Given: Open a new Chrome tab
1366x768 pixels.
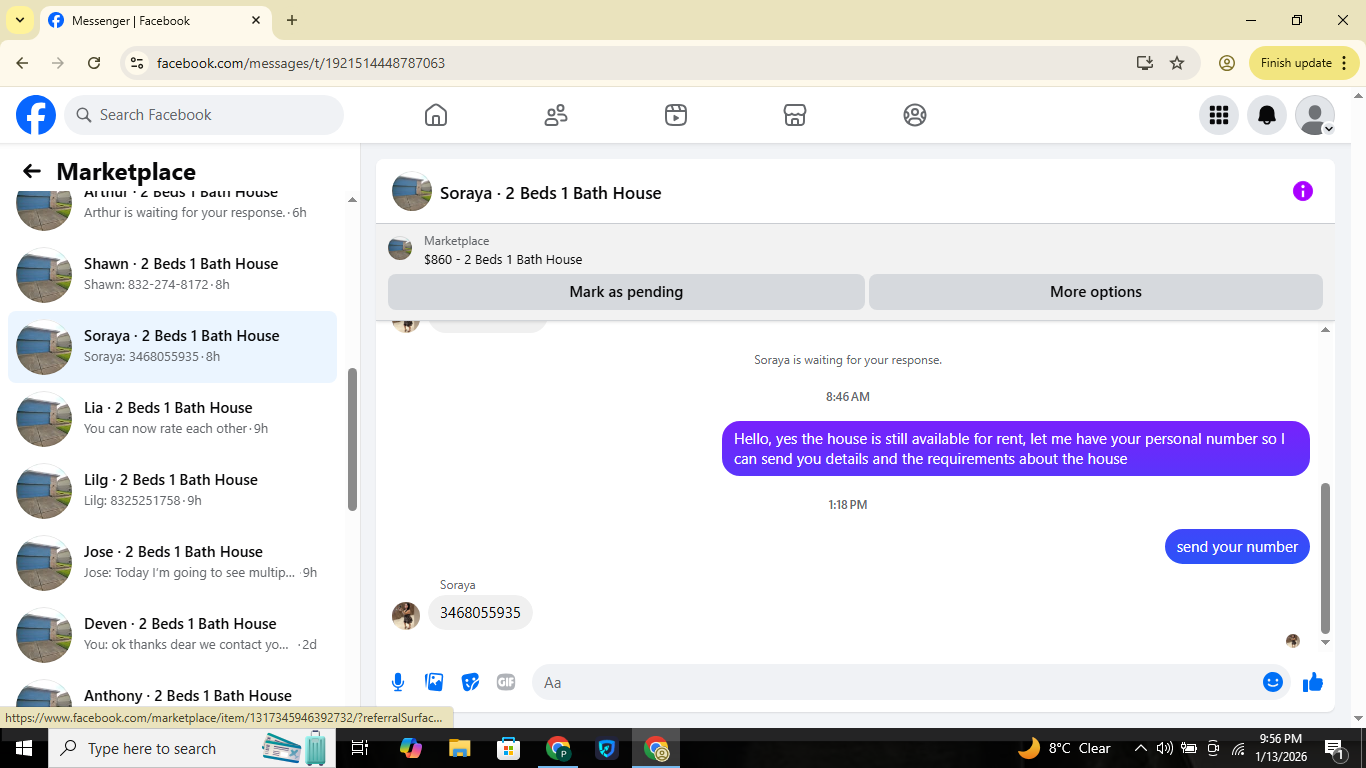Looking at the screenshot, I should pyautogui.click(x=292, y=20).
